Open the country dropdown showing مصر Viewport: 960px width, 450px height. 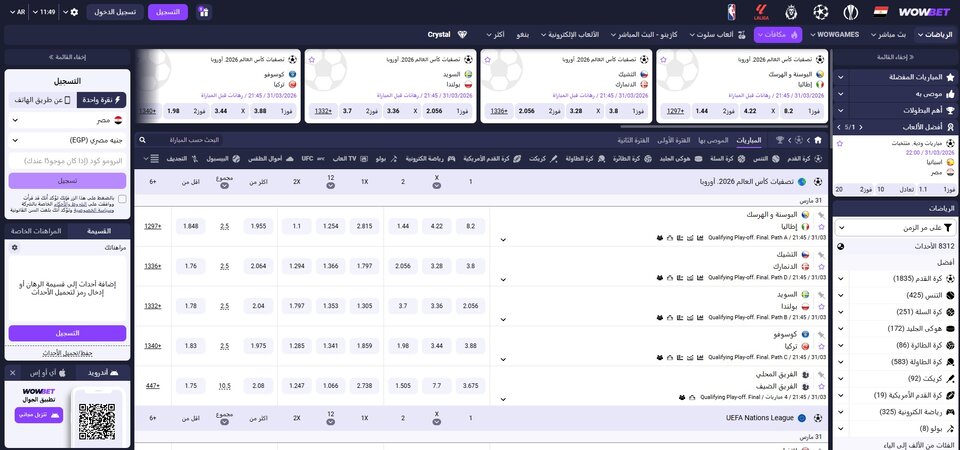(67, 121)
